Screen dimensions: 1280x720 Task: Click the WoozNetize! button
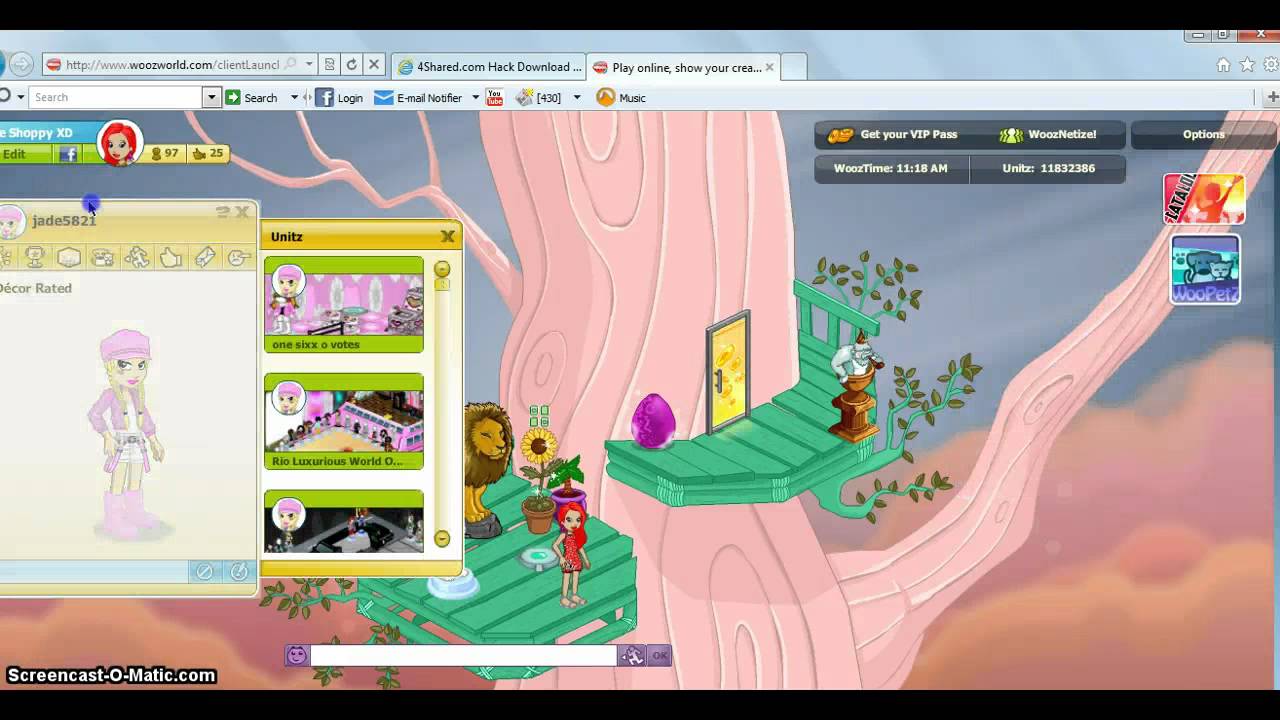pos(1050,134)
